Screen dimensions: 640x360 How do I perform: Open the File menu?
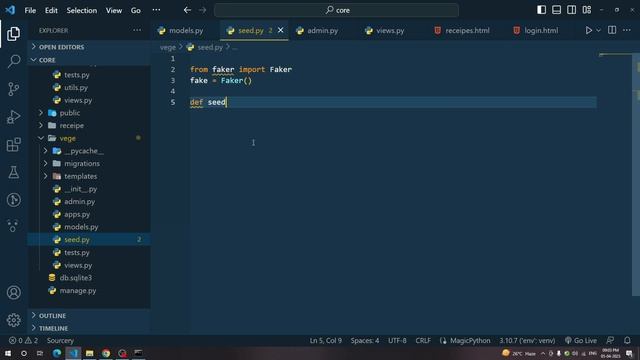coord(30,10)
